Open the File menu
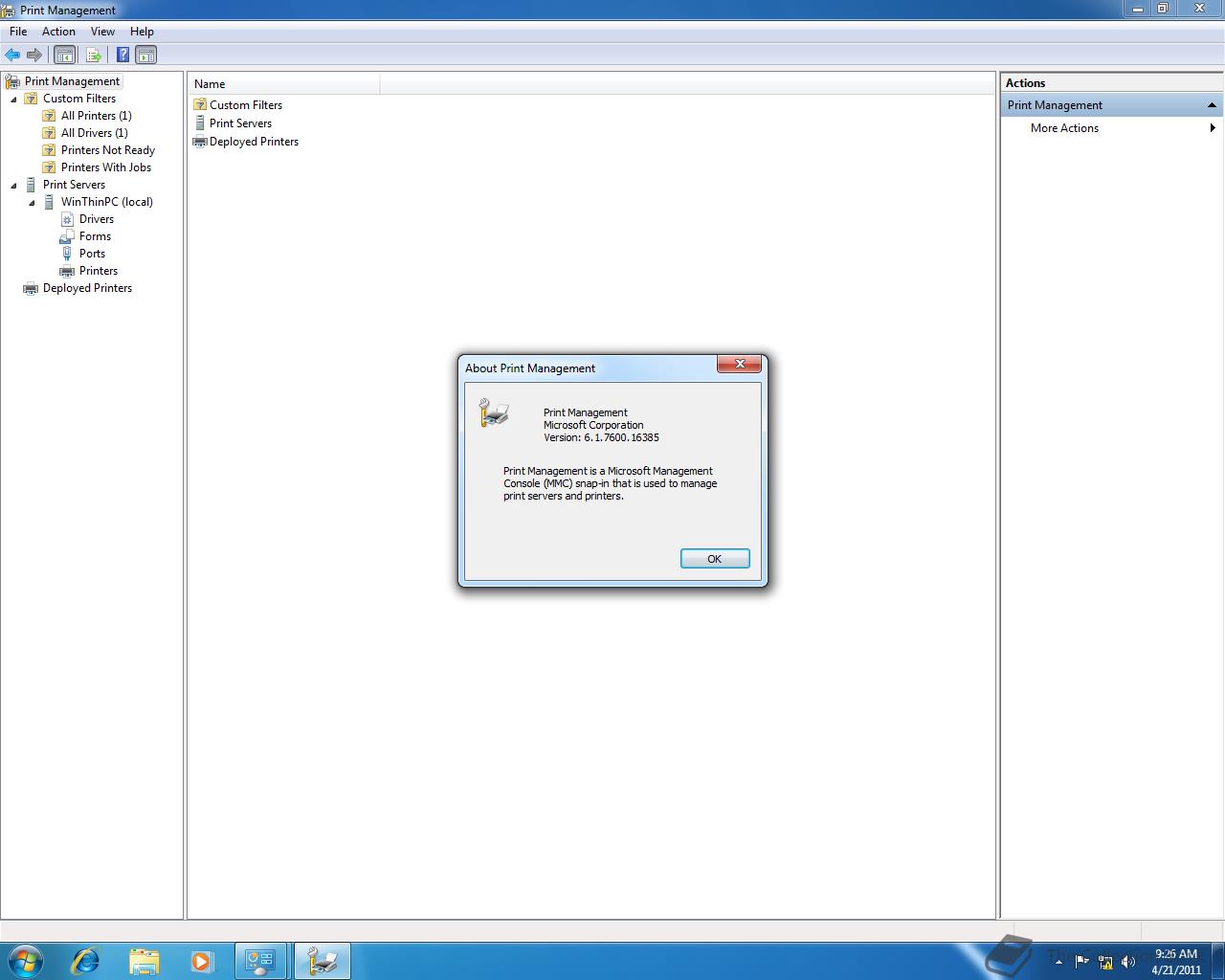 point(18,32)
